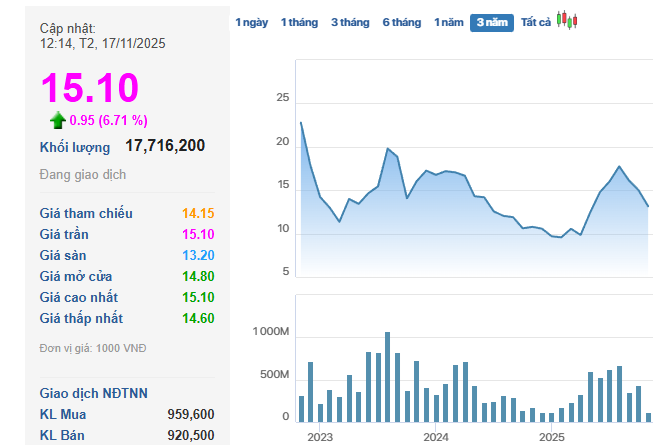Screen dimensions: 665x445
Task: Click the 2023 label on time axis
Action: [x=319, y=437]
